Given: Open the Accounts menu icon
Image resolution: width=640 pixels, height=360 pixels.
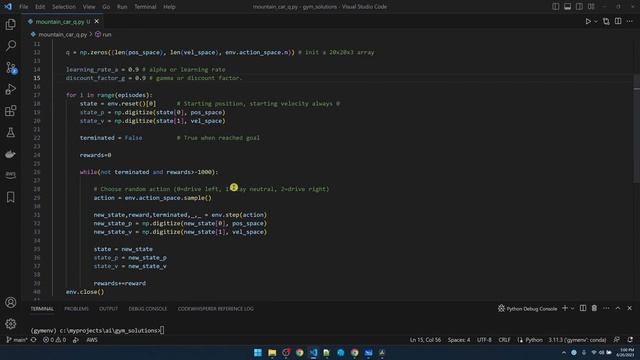Looking at the screenshot, I should 11,302.
